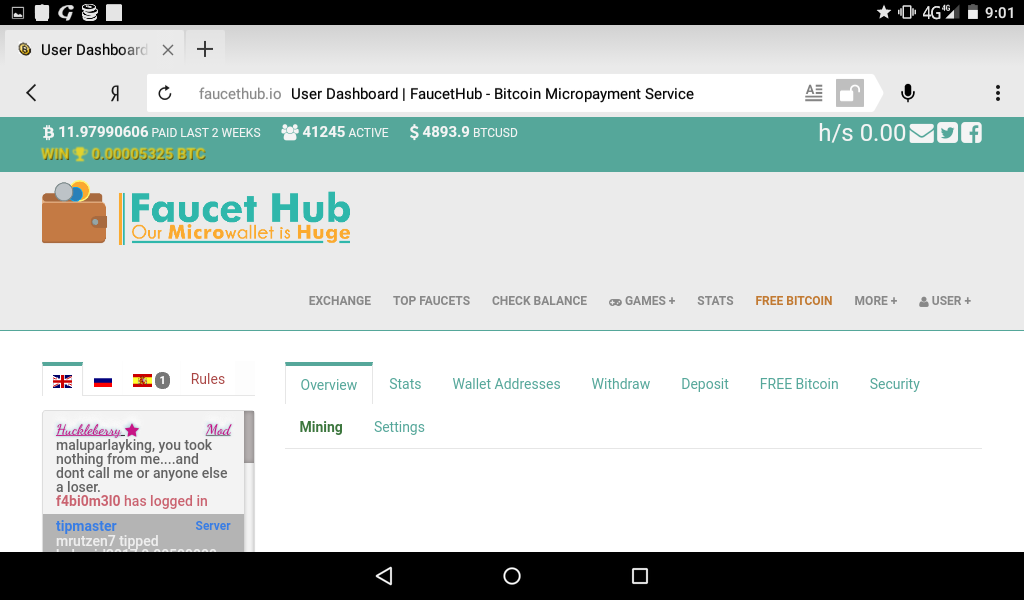Viewport: 1024px width, 600px height.
Task: Select the Spanish flag chat tab
Action: (142, 380)
